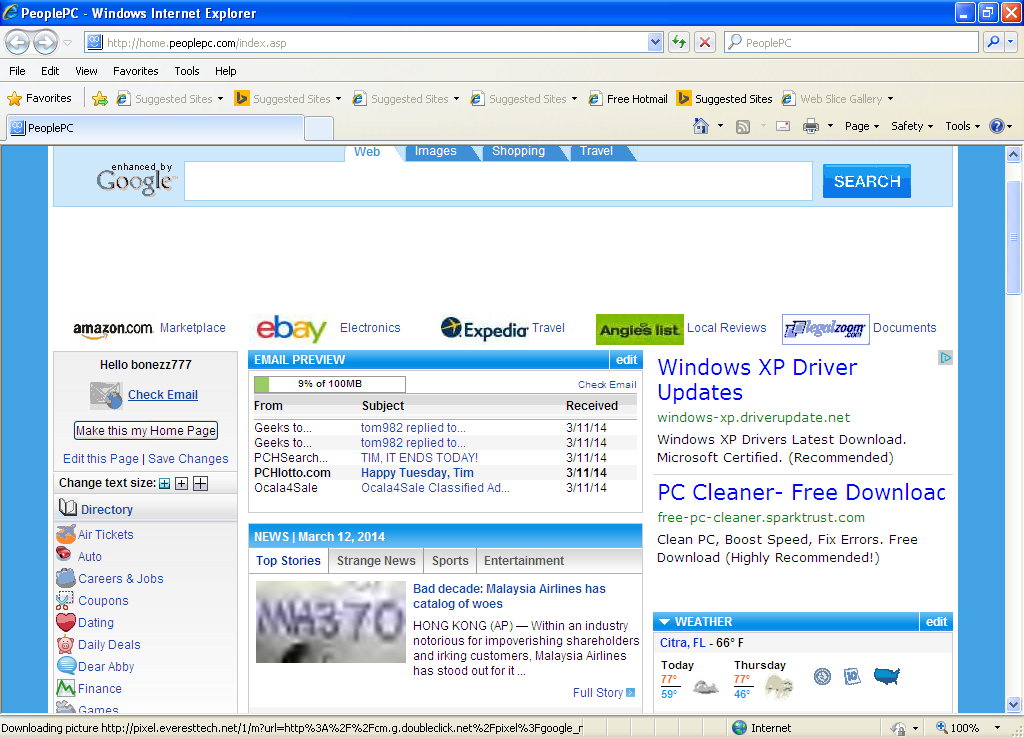Stop loading with the red X icon
The image size is (1024, 738).
[x=705, y=42]
